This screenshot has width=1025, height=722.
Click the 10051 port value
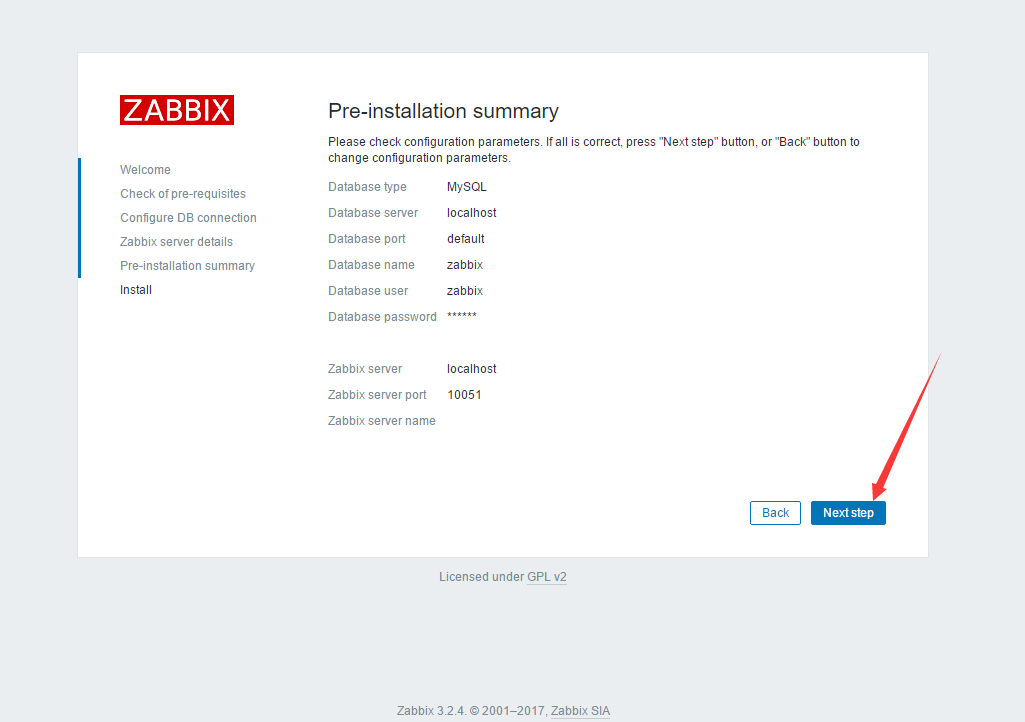tap(464, 395)
